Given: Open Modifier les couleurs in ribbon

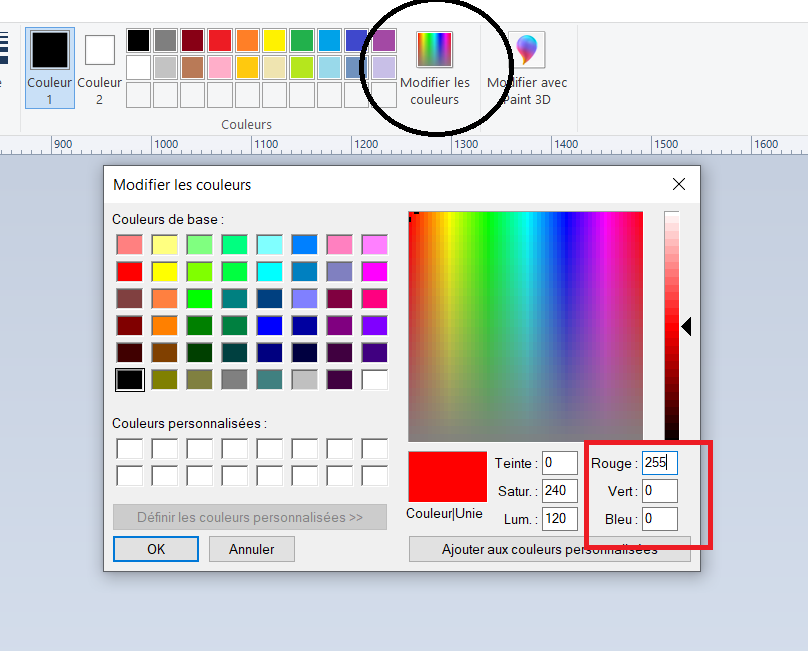Looking at the screenshot, I should (434, 68).
